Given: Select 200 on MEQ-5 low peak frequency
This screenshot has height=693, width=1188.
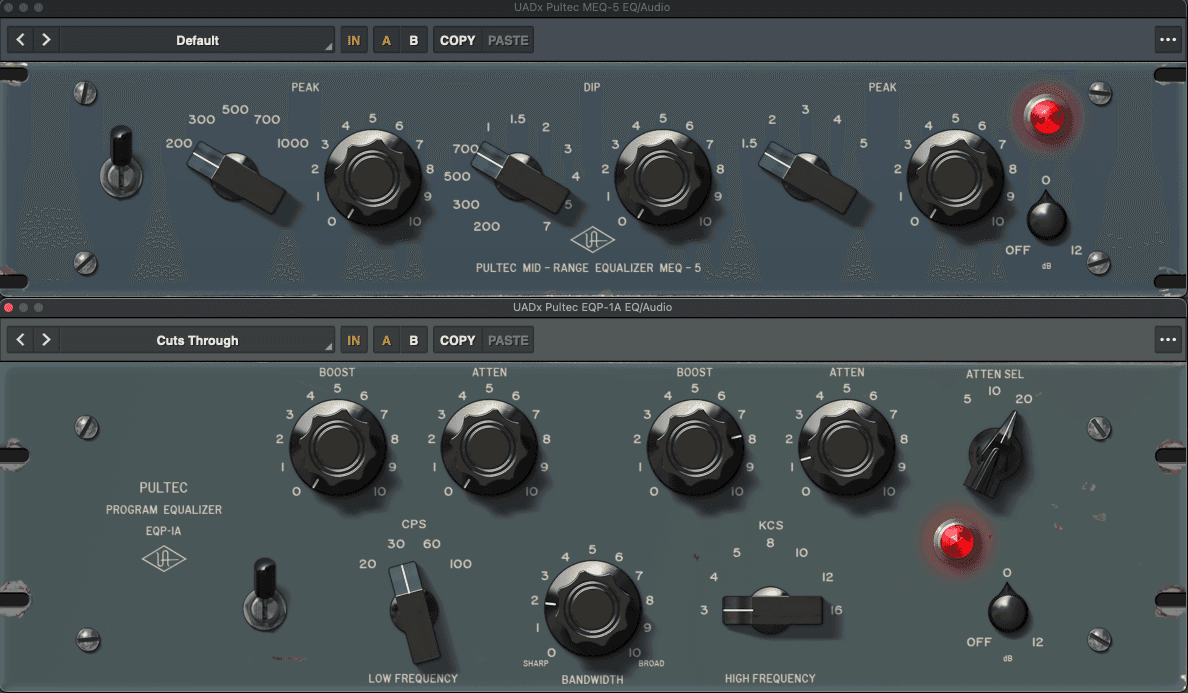Looking at the screenshot, I should pyautogui.click(x=179, y=143).
